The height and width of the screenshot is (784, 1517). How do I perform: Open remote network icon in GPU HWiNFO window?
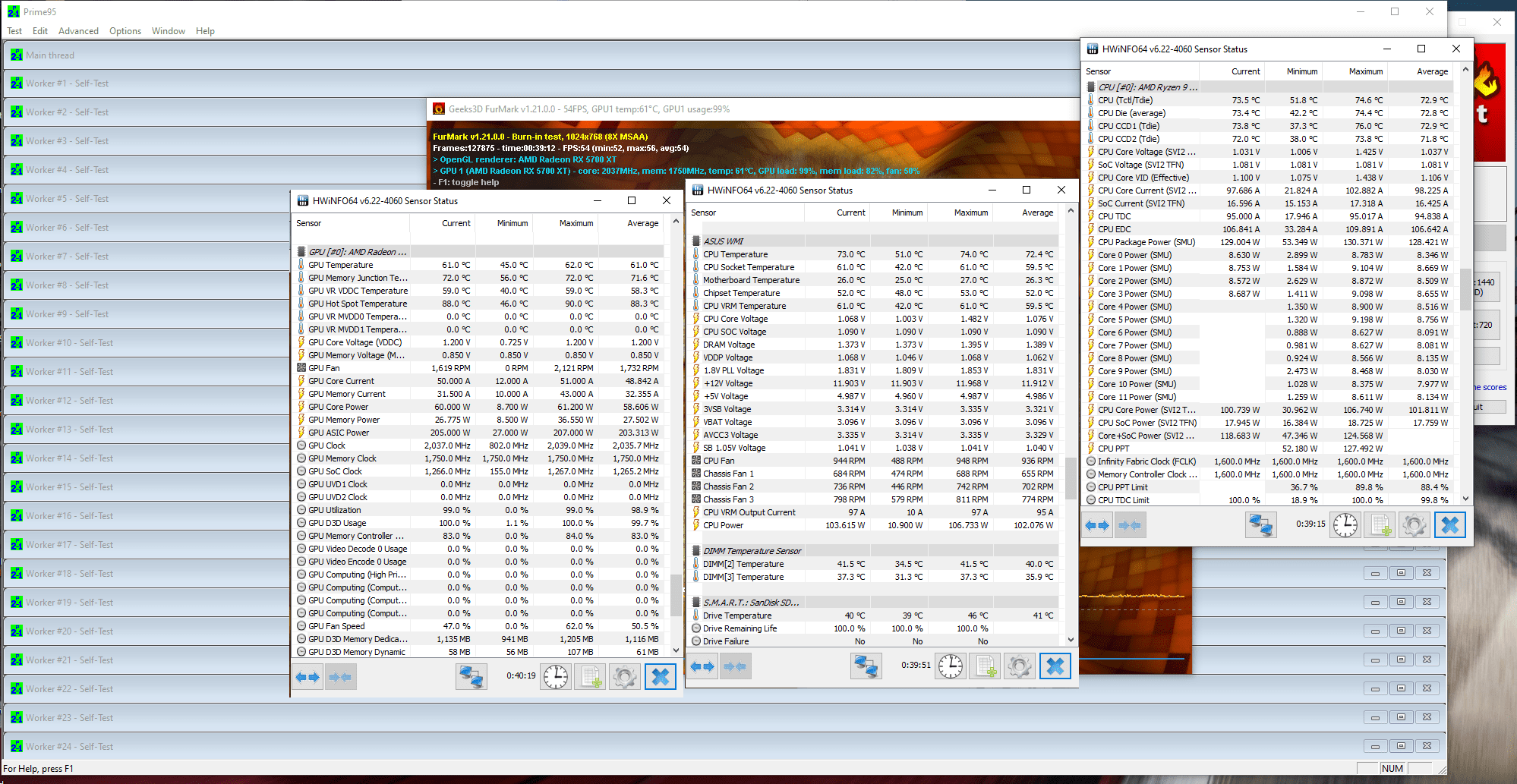point(471,676)
